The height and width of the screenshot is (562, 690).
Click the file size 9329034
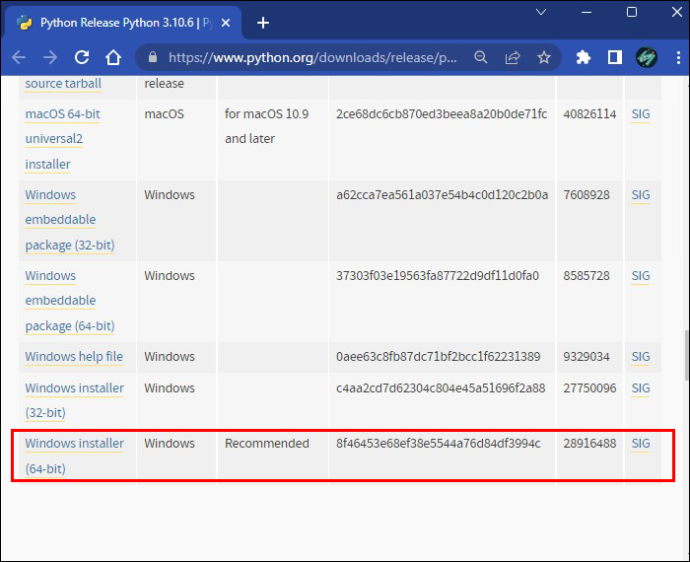point(587,356)
